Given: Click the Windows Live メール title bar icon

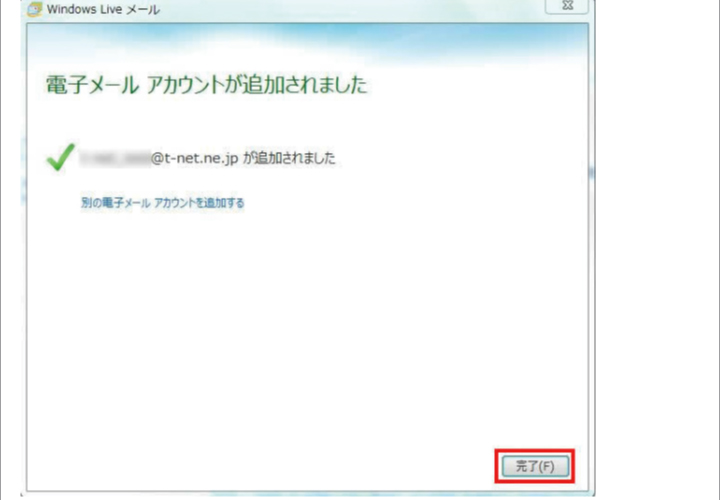Looking at the screenshot, I should tap(34, 9).
